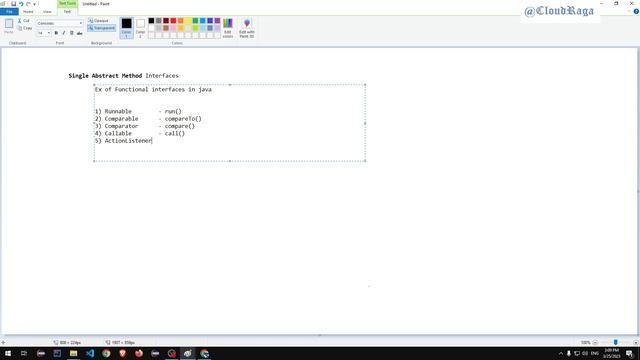Click the zoom slider thumb
The height and width of the screenshot is (360, 640).
tap(616, 342)
